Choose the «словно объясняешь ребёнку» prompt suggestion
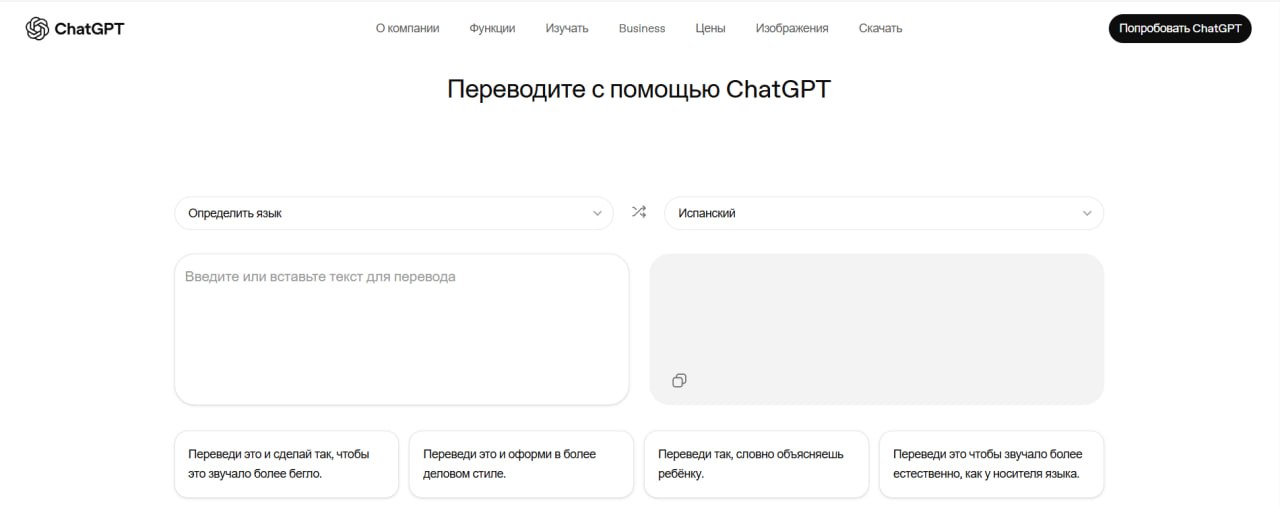 pyautogui.click(x=756, y=464)
